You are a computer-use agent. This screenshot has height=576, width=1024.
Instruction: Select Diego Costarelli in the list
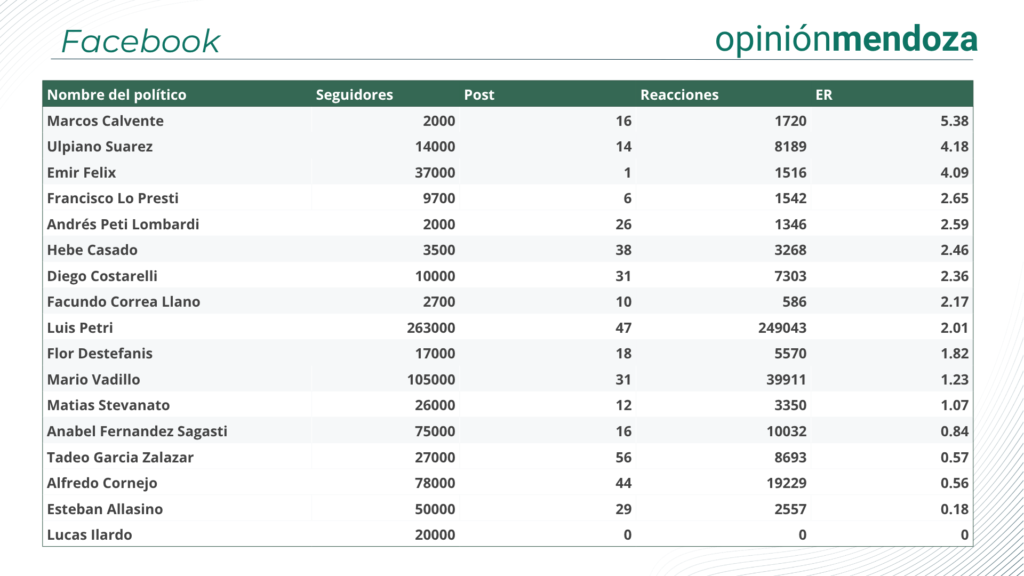pyautogui.click(x=102, y=276)
